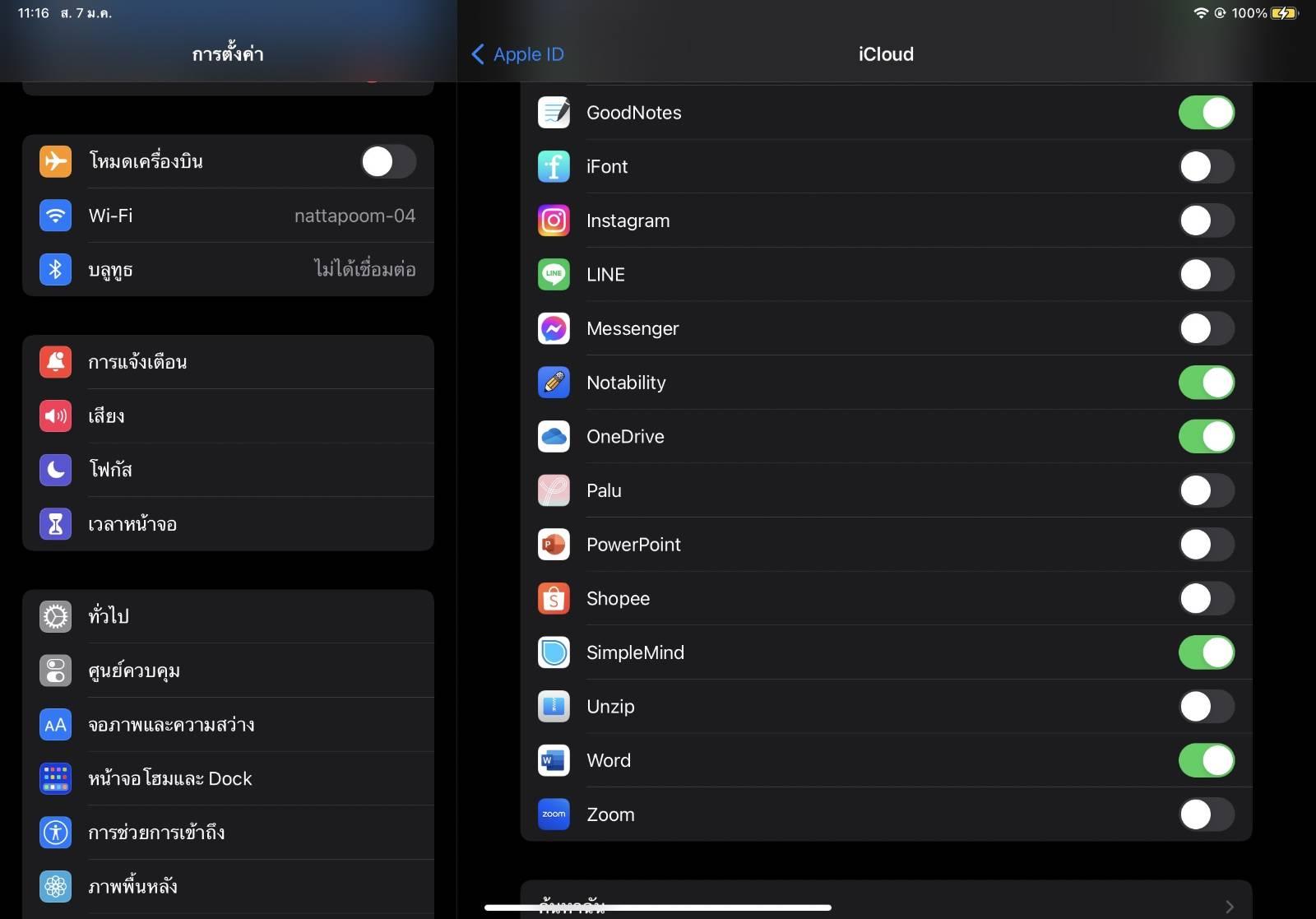Tap the Display & Brightness AA icon
Screen dimensions: 1316x919
click(56, 725)
